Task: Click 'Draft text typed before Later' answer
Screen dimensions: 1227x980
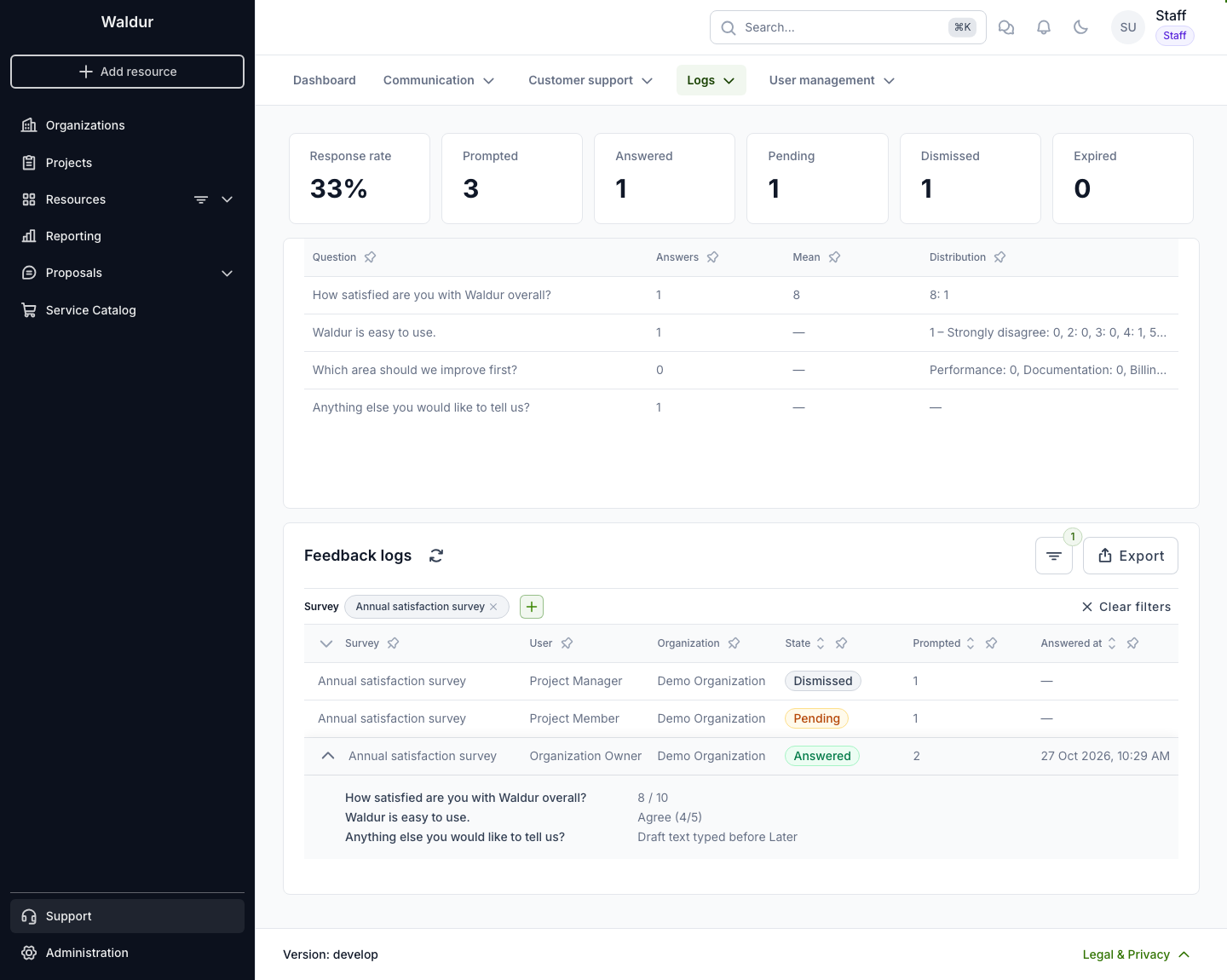Action: (x=717, y=837)
